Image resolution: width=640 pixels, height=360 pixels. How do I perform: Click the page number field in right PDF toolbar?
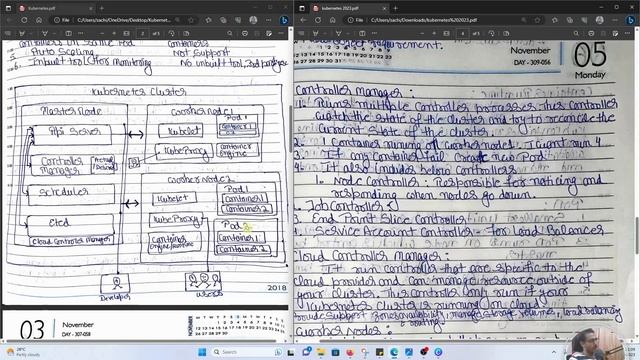(x=463, y=33)
